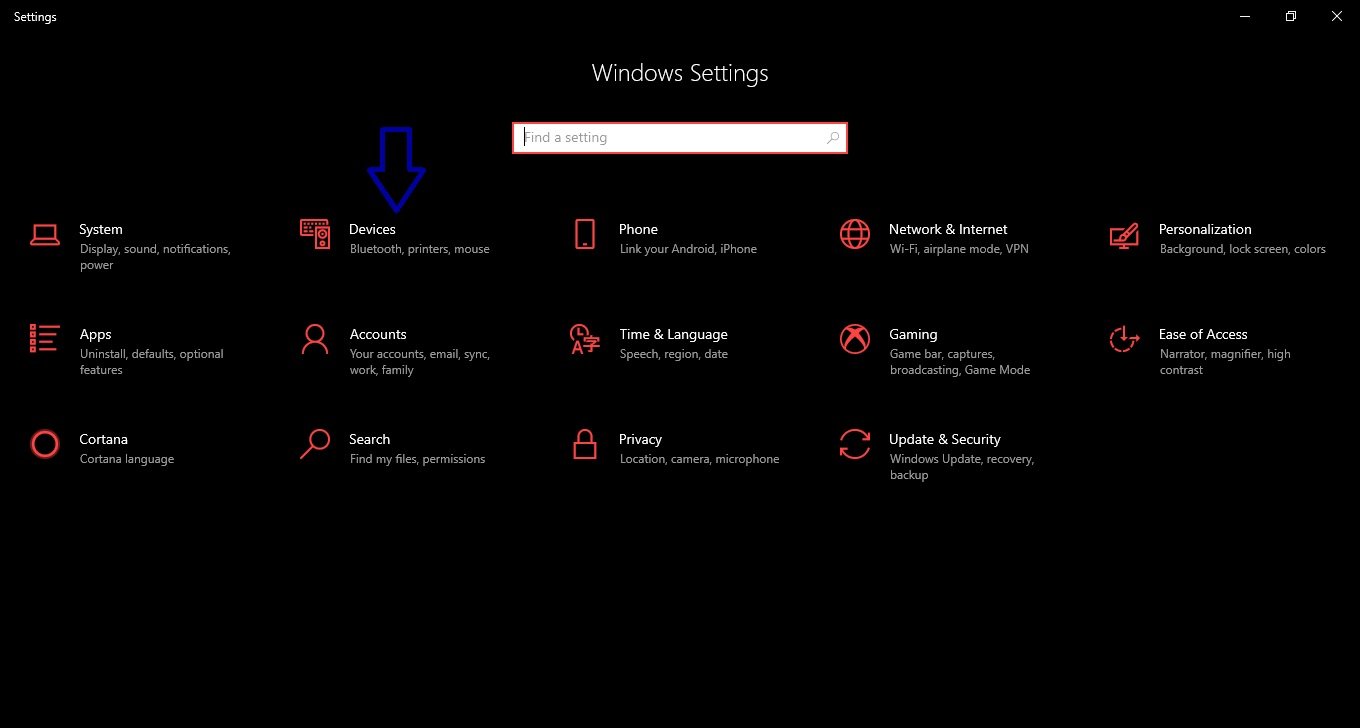
Task: Open the Phone category title
Action: click(x=638, y=229)
